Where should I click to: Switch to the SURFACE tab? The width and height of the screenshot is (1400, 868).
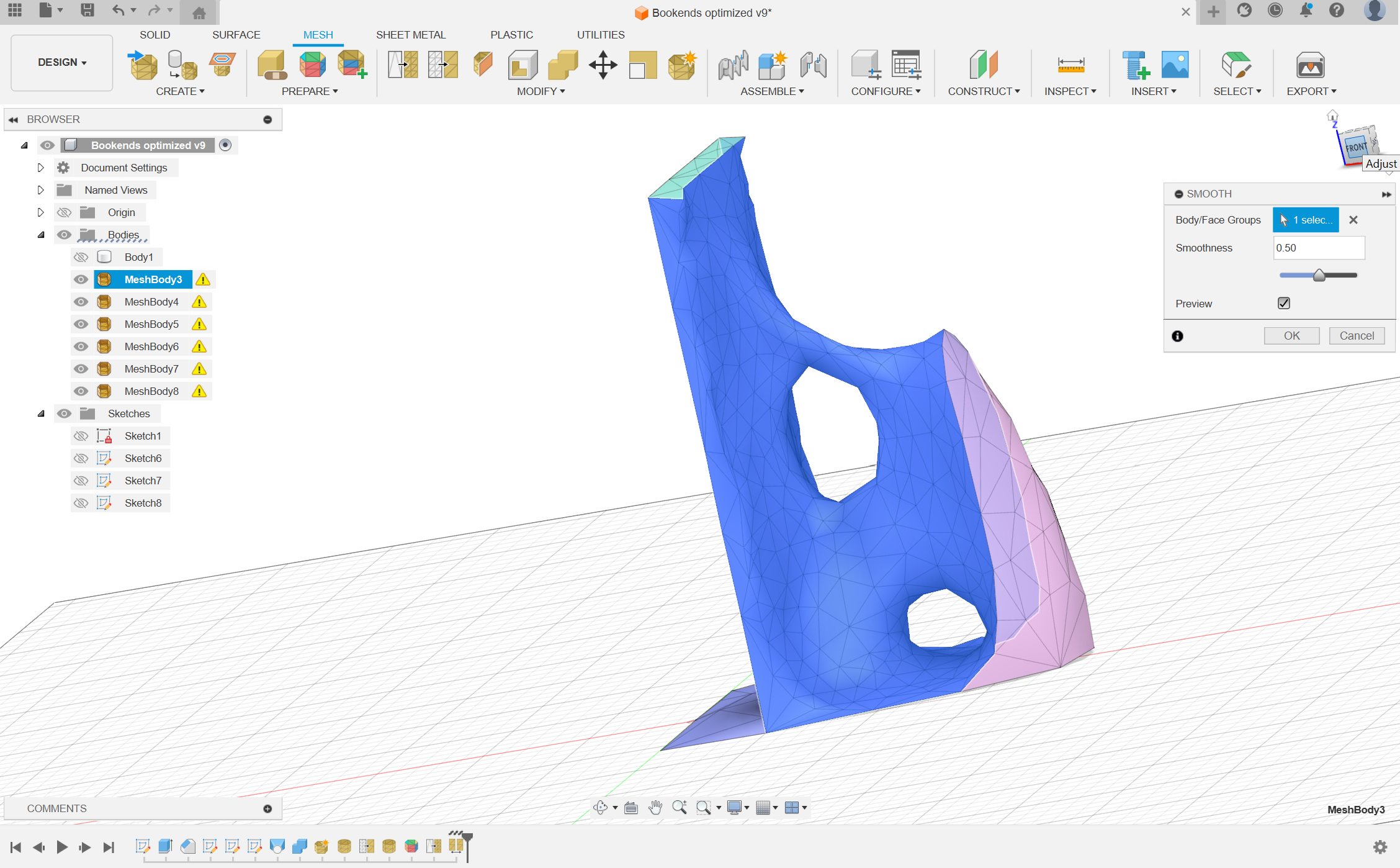click(236, 35)
